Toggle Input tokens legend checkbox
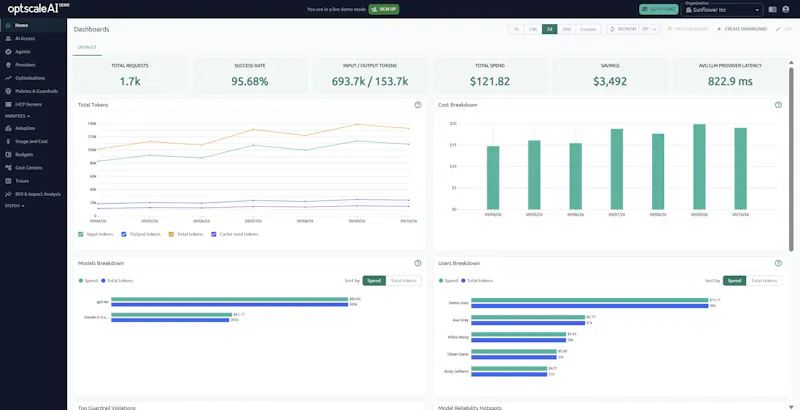The height and width of the screenshot is (410, 800). [81, 234]
